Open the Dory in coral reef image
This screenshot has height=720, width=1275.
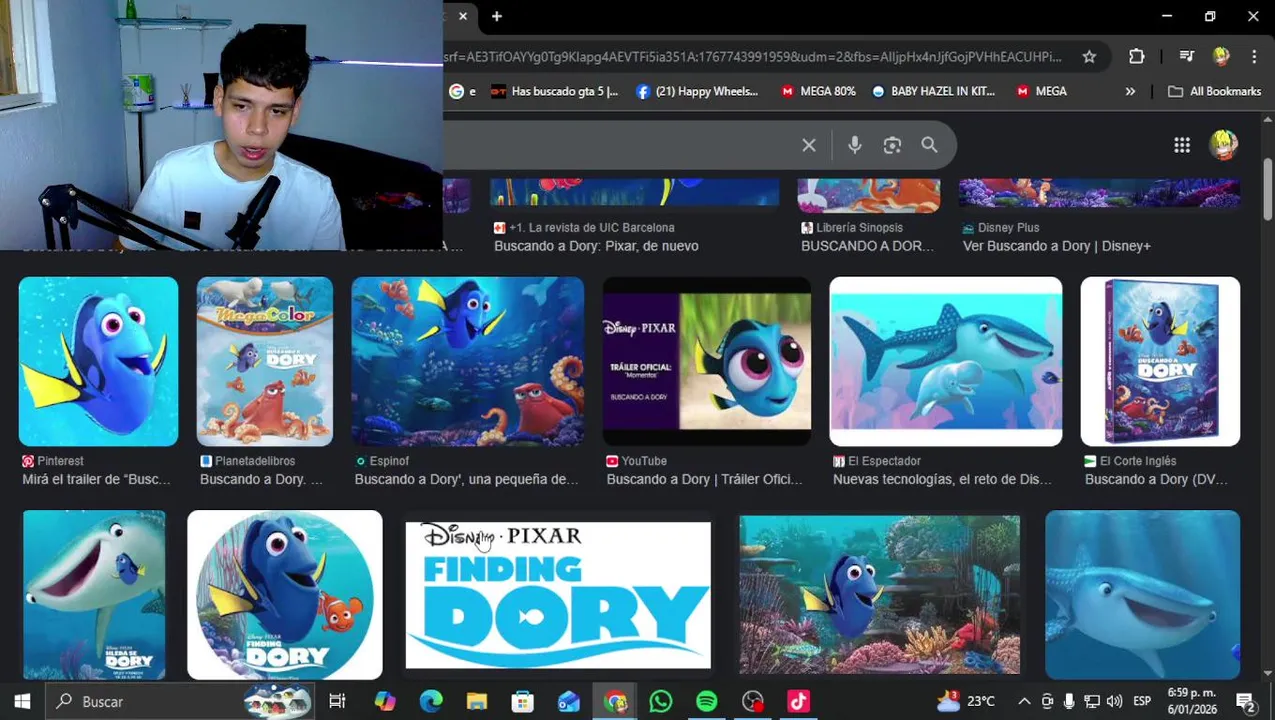[880, 595]
